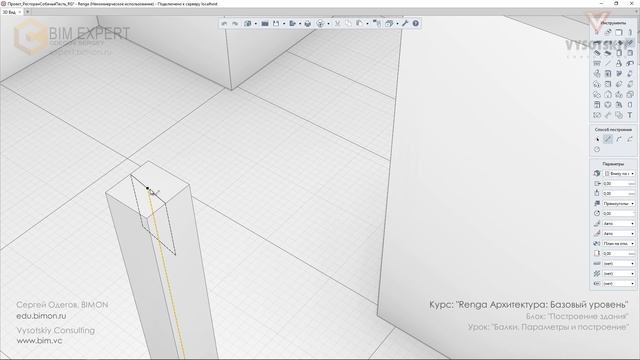The width and height of the screenshot is (640, 360).
Task: Choose circle construction method
Action: [597, 149]
